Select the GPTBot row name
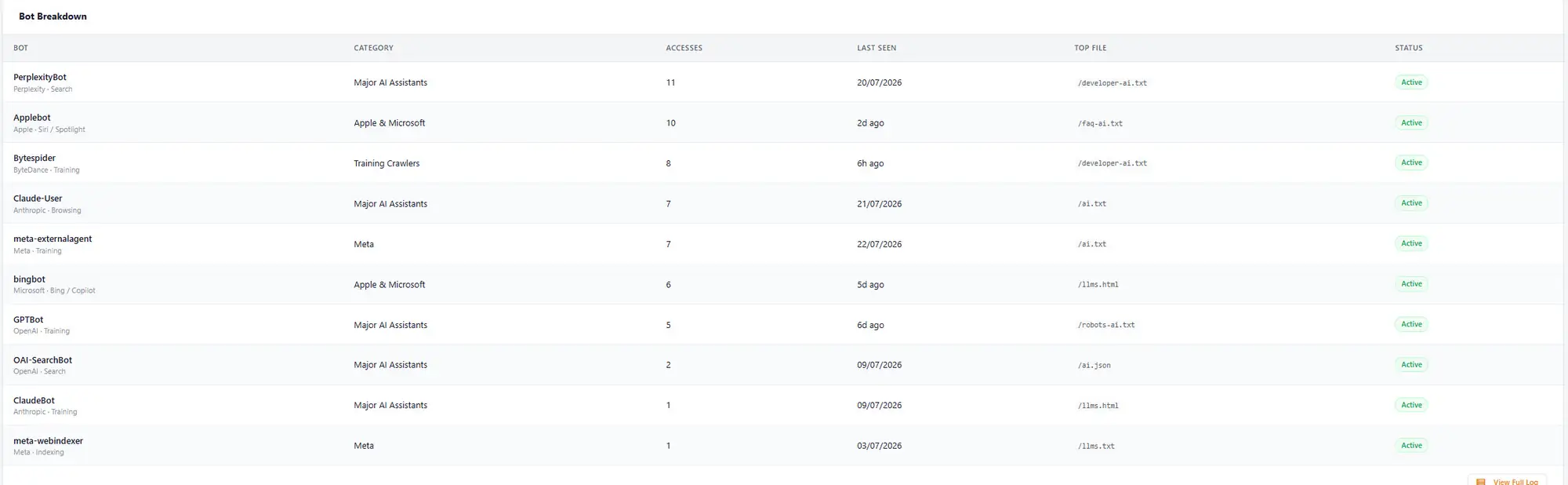 click(28, 319)
